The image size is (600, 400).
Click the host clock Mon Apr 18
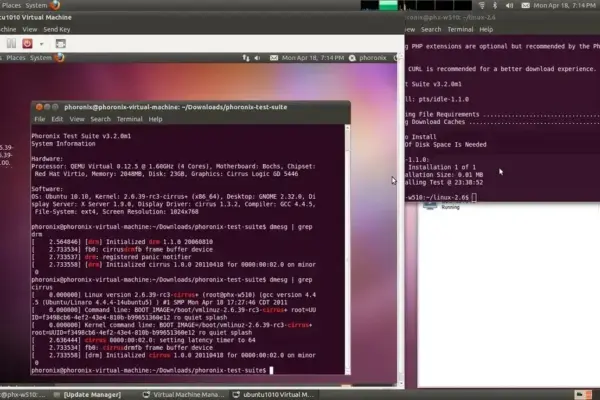click(x=564, y=5)
